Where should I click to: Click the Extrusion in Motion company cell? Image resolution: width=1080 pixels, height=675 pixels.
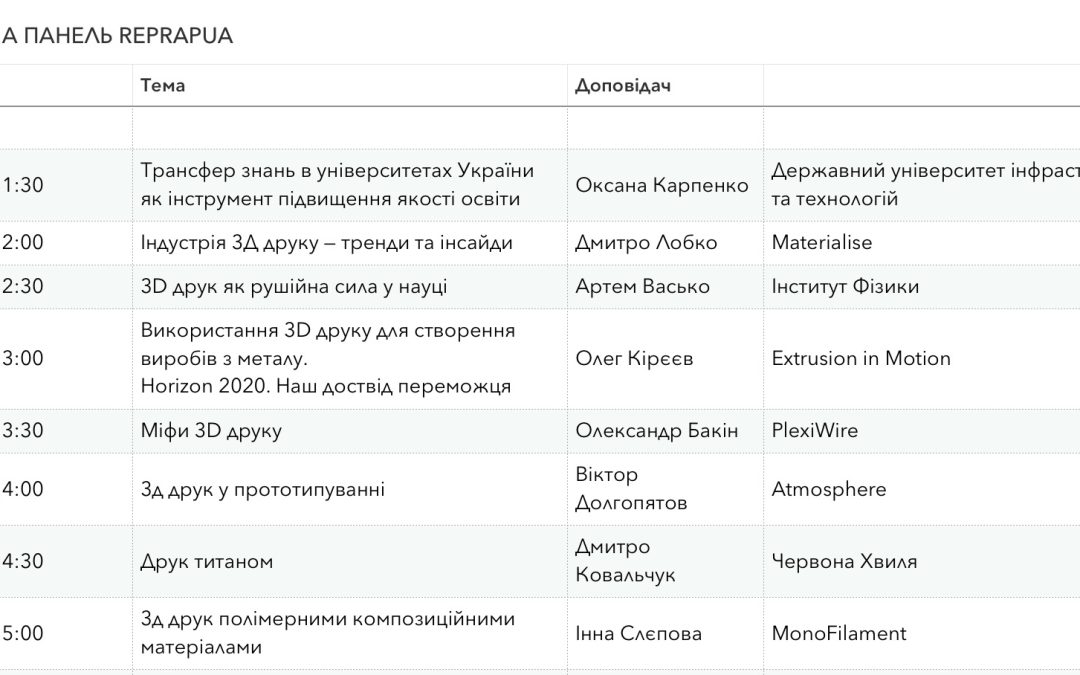(x=861, y=358)
